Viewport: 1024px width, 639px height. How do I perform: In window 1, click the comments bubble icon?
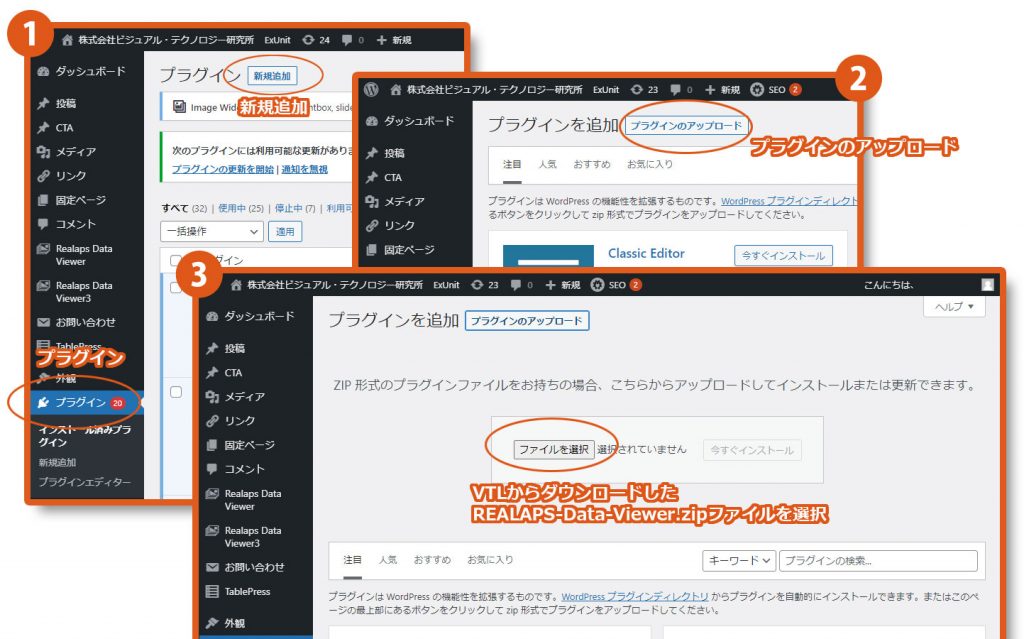tap(347, 40)
